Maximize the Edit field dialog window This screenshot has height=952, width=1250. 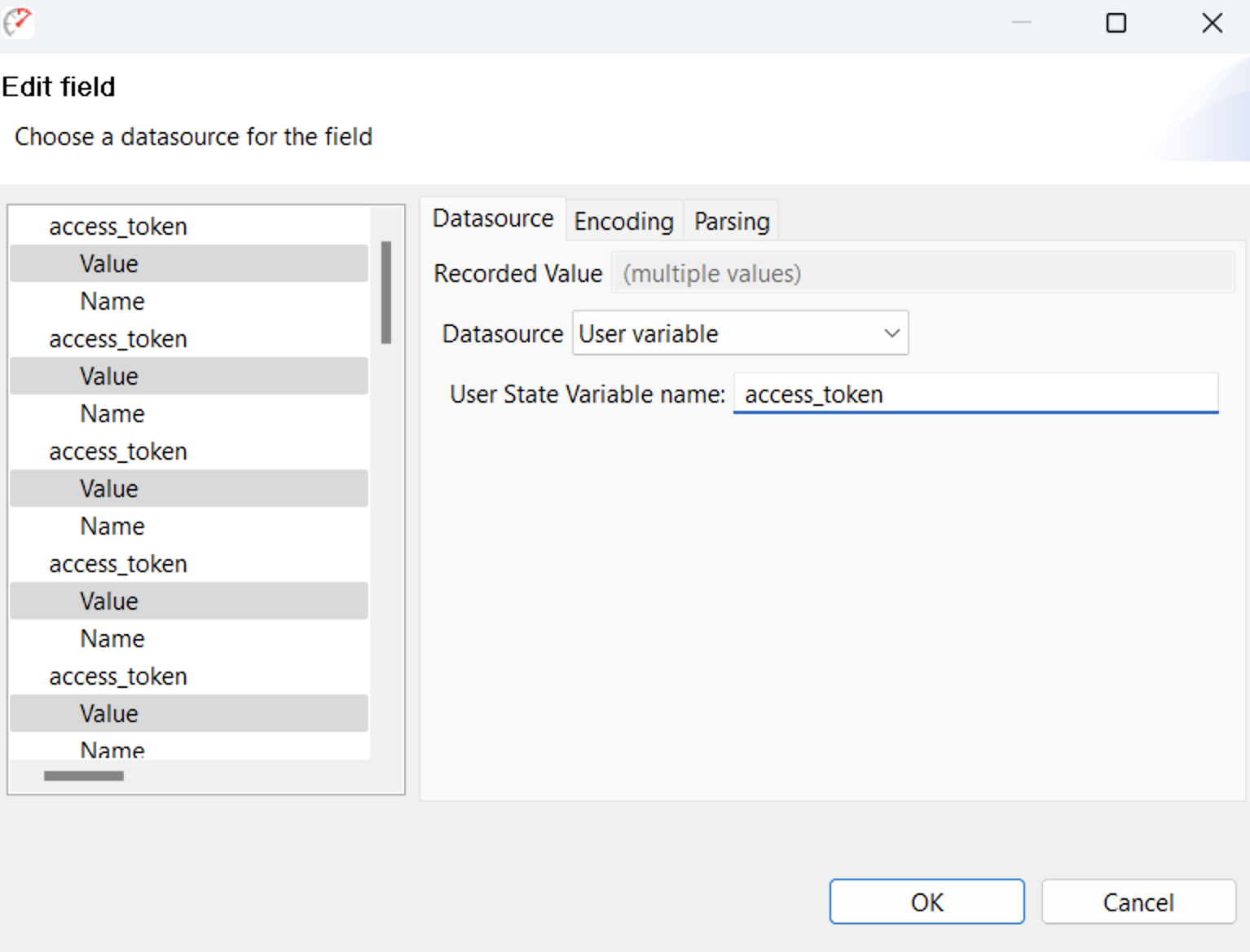1116,23
